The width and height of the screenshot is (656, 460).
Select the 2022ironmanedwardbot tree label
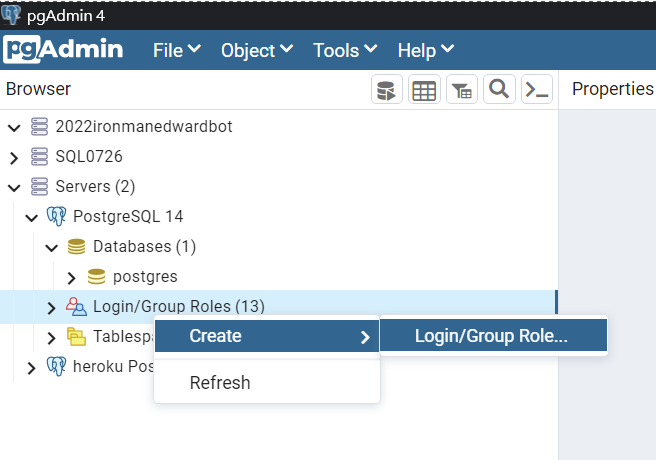[144, 126]
